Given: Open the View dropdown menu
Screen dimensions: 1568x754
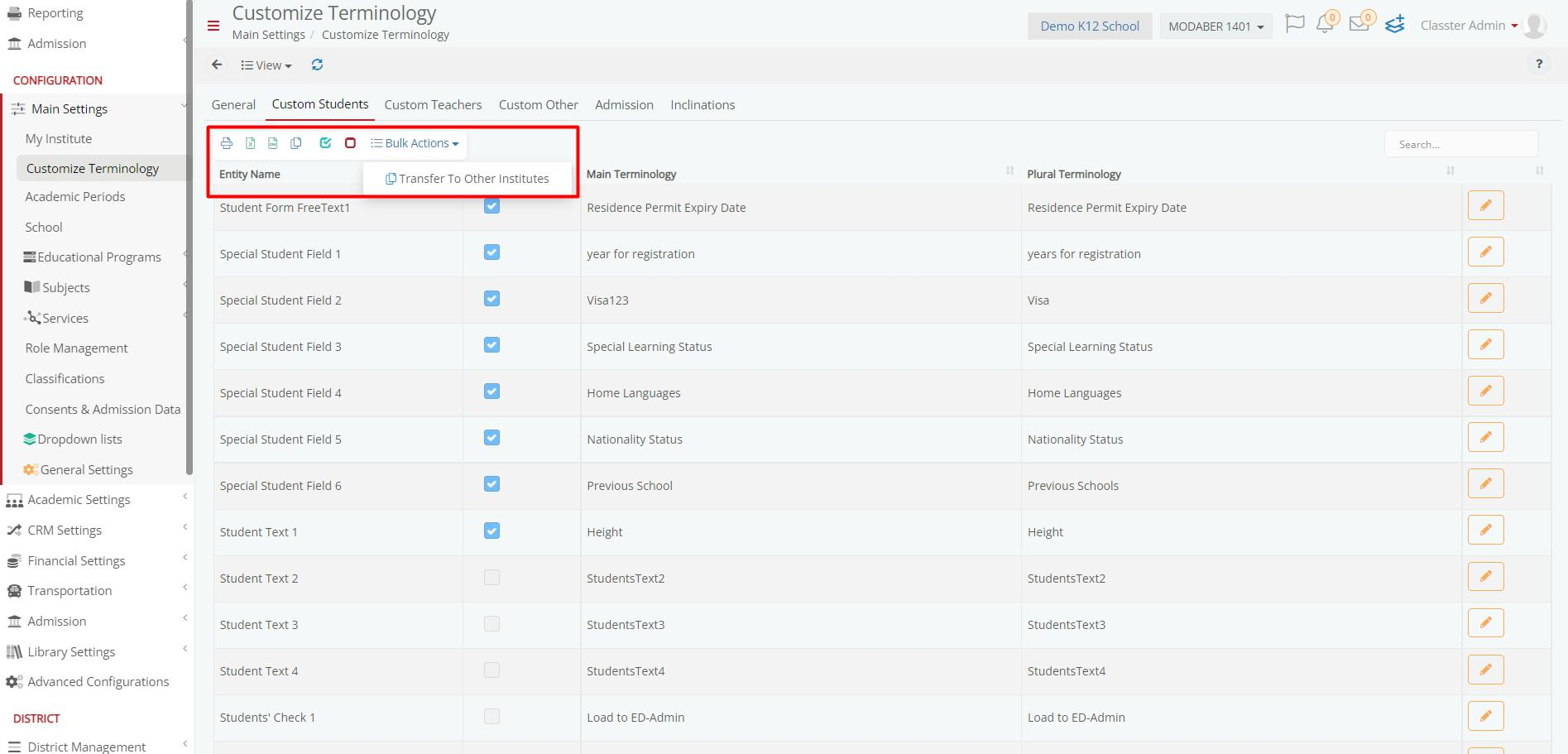Looking at the screenshot, I should coord(266,65).
